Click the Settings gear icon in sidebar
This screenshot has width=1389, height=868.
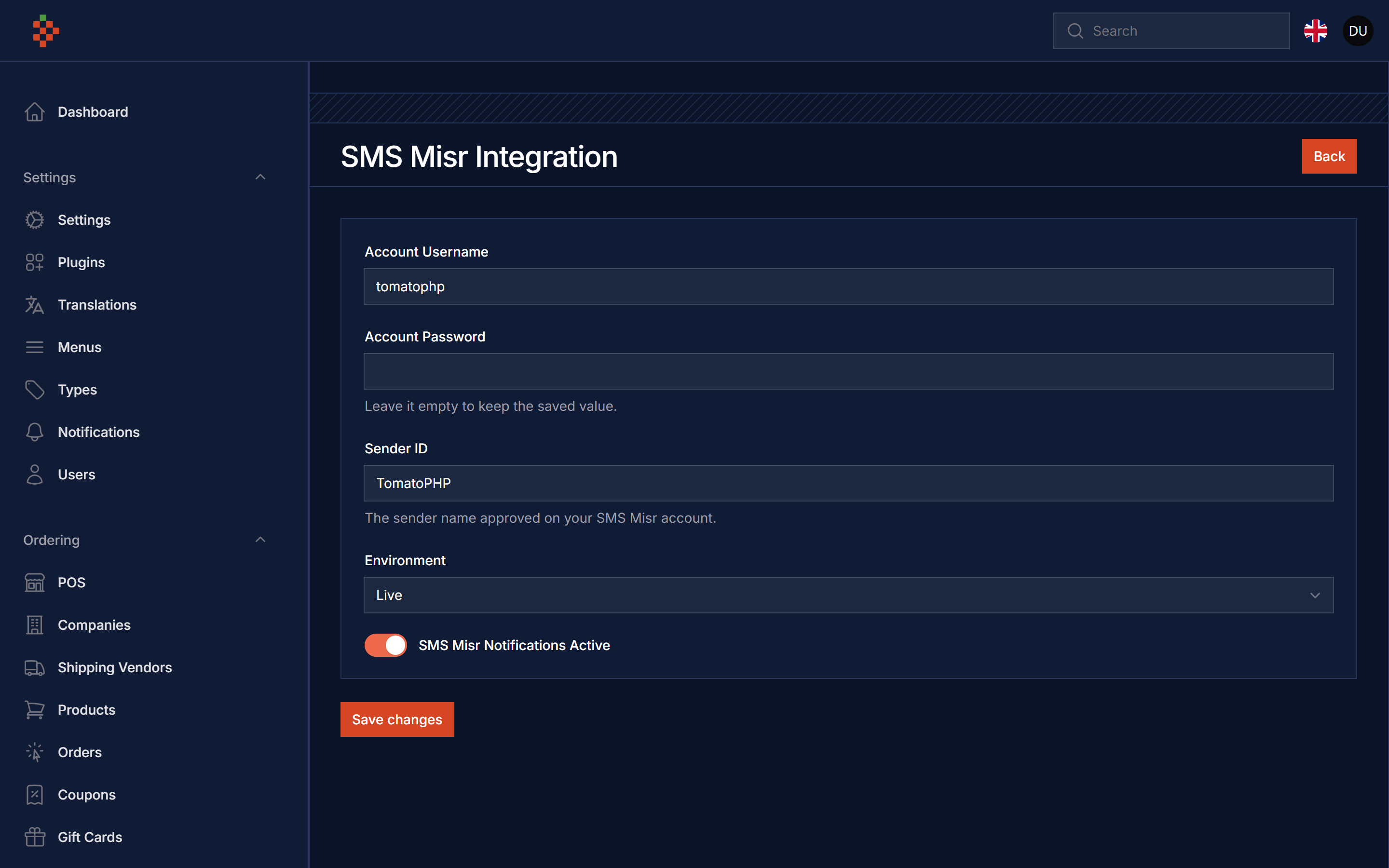[x=34, y=220]
